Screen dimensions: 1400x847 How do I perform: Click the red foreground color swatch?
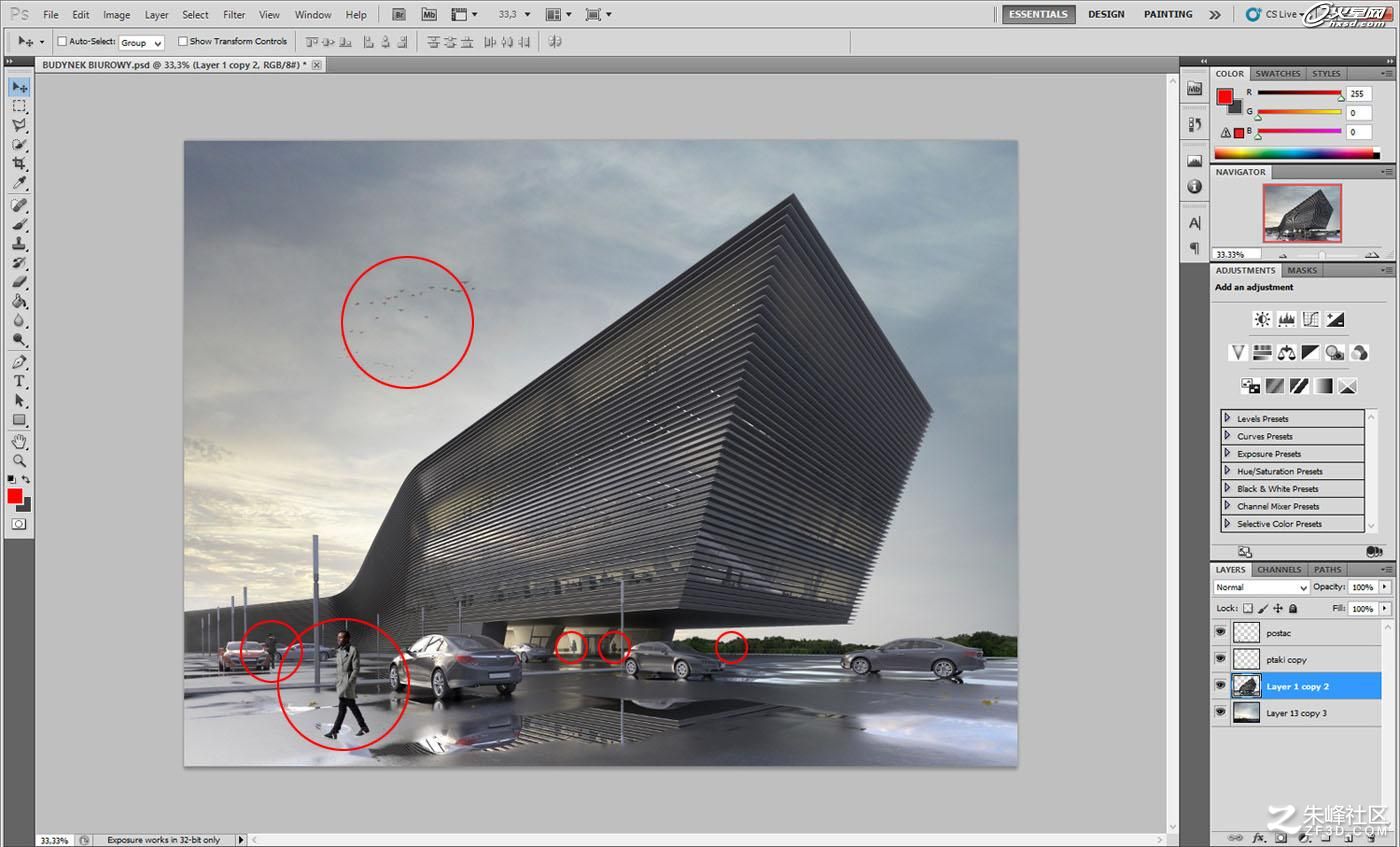click(x=14, y=496)
